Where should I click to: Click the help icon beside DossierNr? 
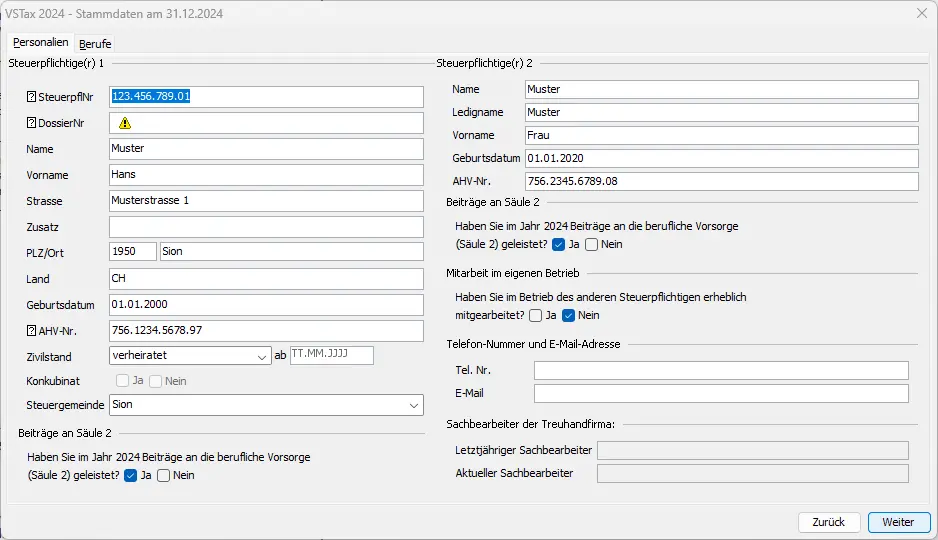[x=31, y=123]
